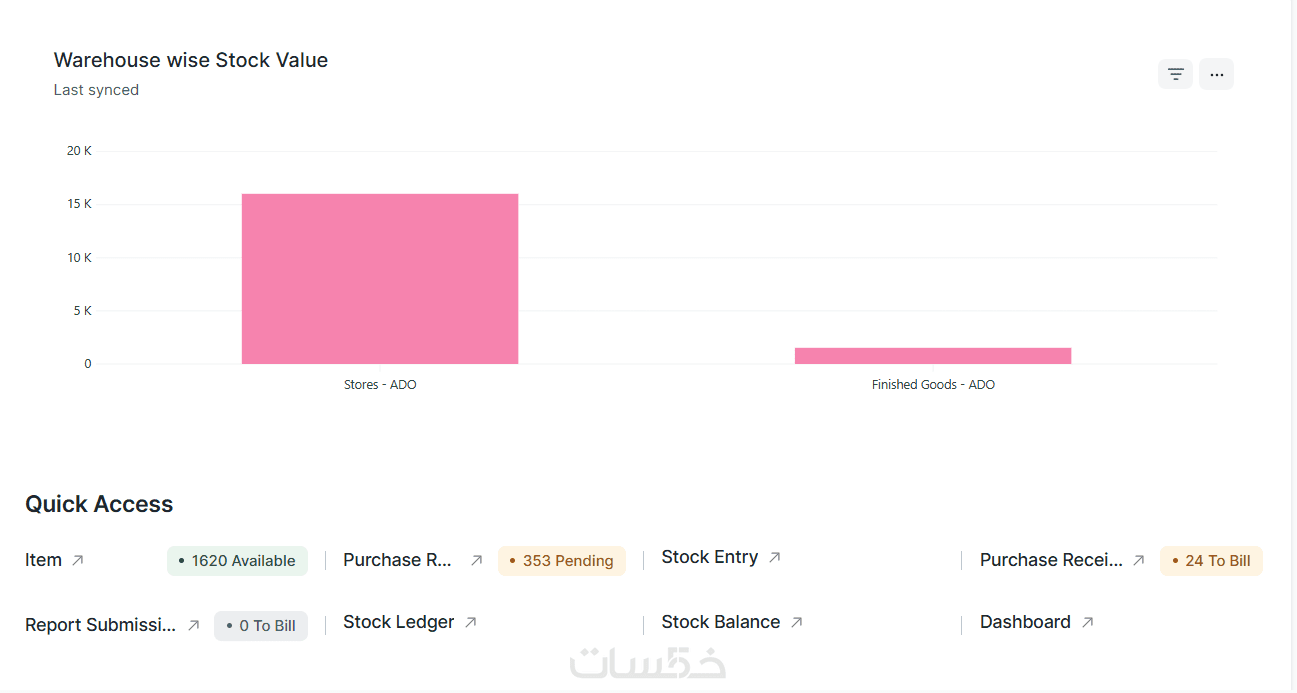This screenshot has height=693, width=1297.
Task: Click the 0 To Bill badge
Action: coord(261,626)
